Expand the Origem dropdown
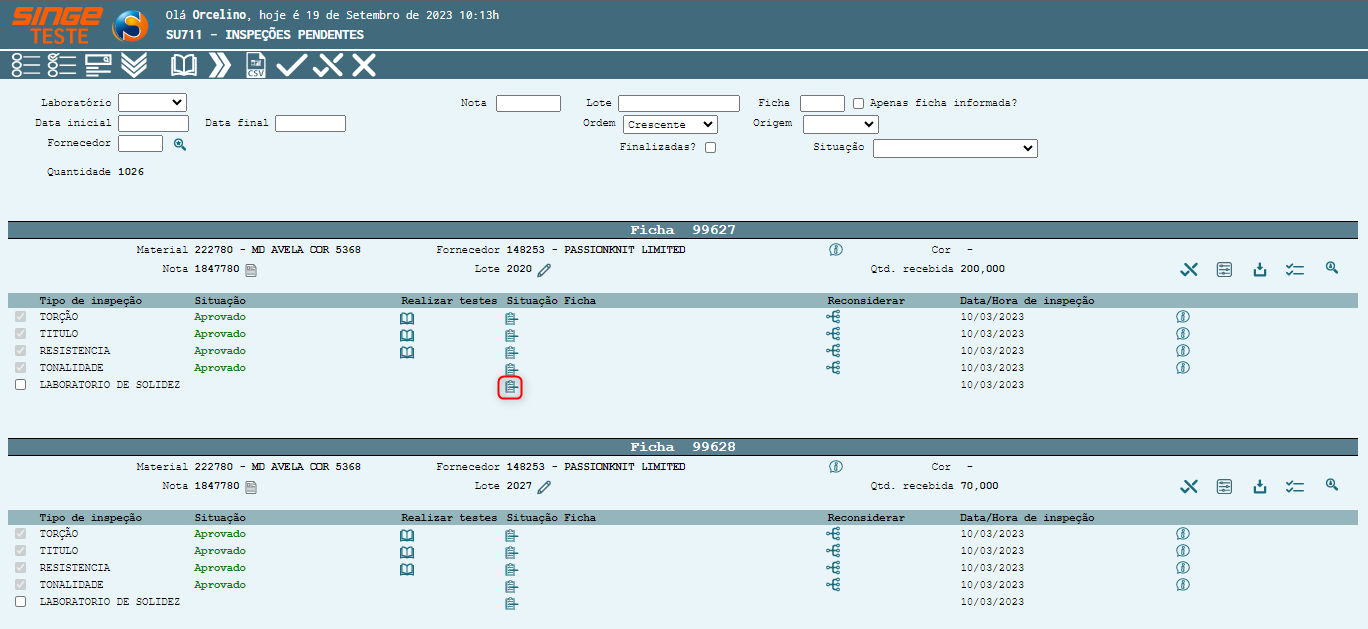 pyautogui.click(x=840, y=125)
